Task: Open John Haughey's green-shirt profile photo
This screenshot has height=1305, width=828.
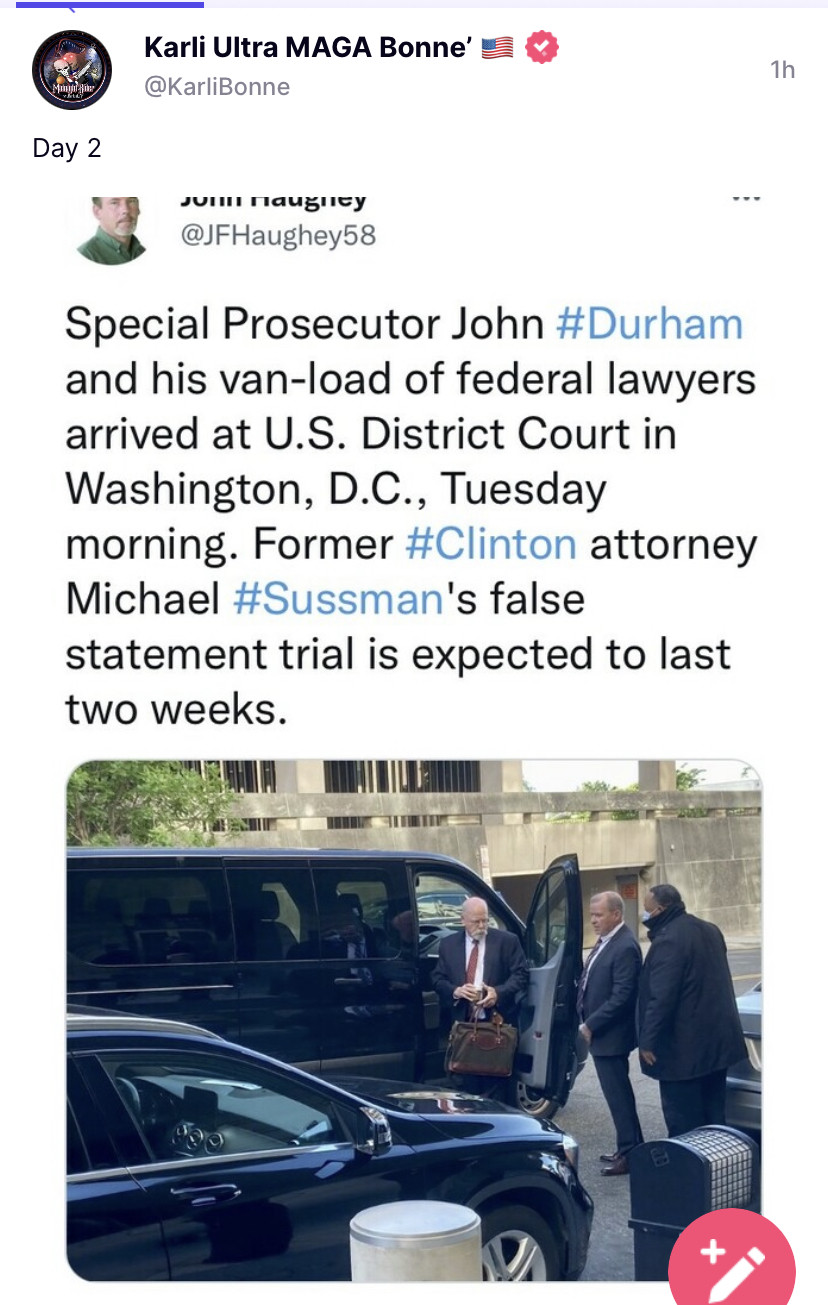Action: [111, 230]
